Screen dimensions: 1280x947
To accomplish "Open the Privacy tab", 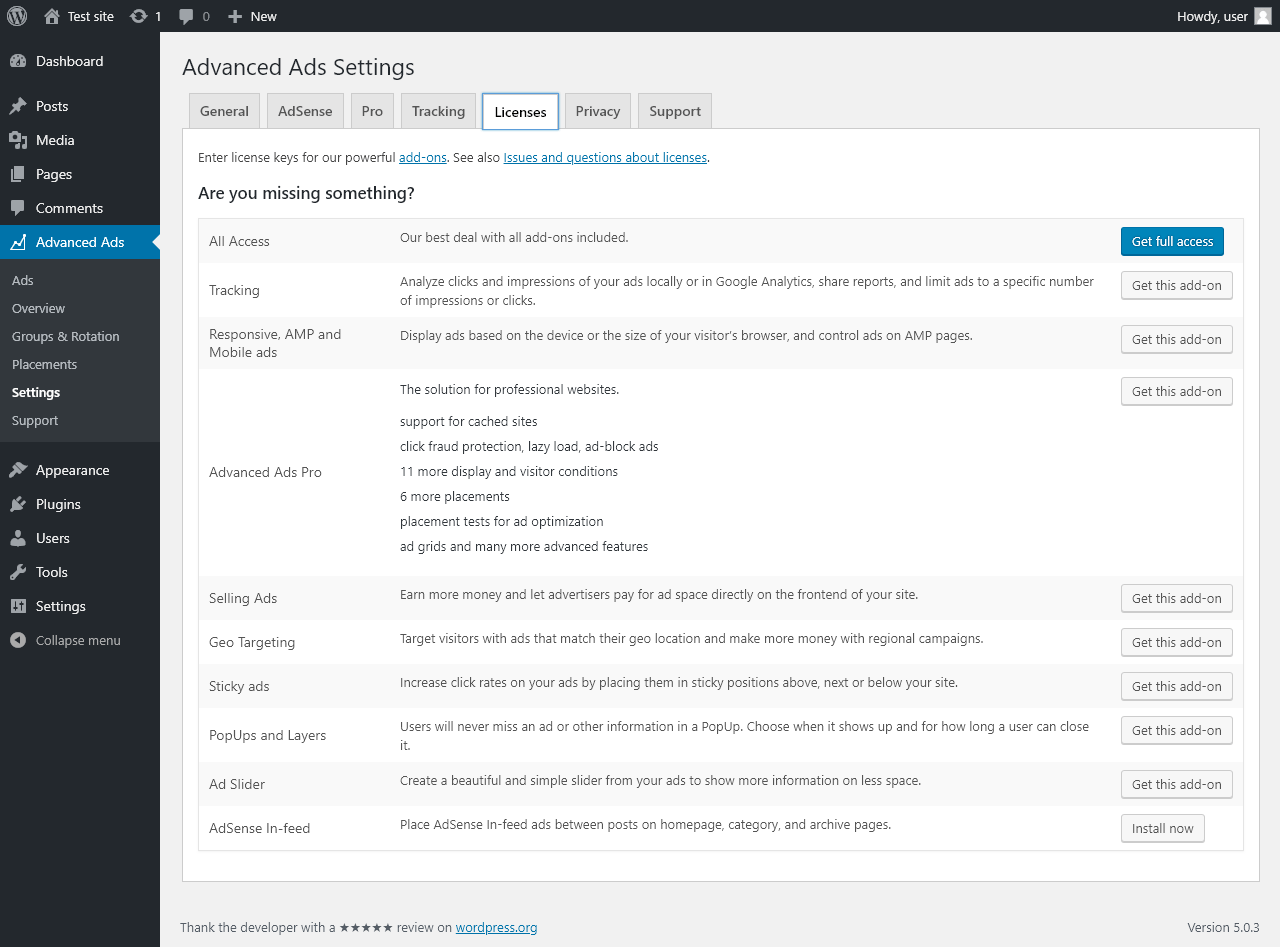I will click(x=598, y=111).
